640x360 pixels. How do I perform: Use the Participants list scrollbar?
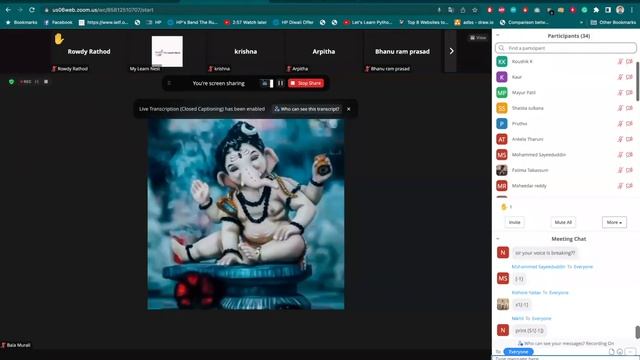[637, 82]
